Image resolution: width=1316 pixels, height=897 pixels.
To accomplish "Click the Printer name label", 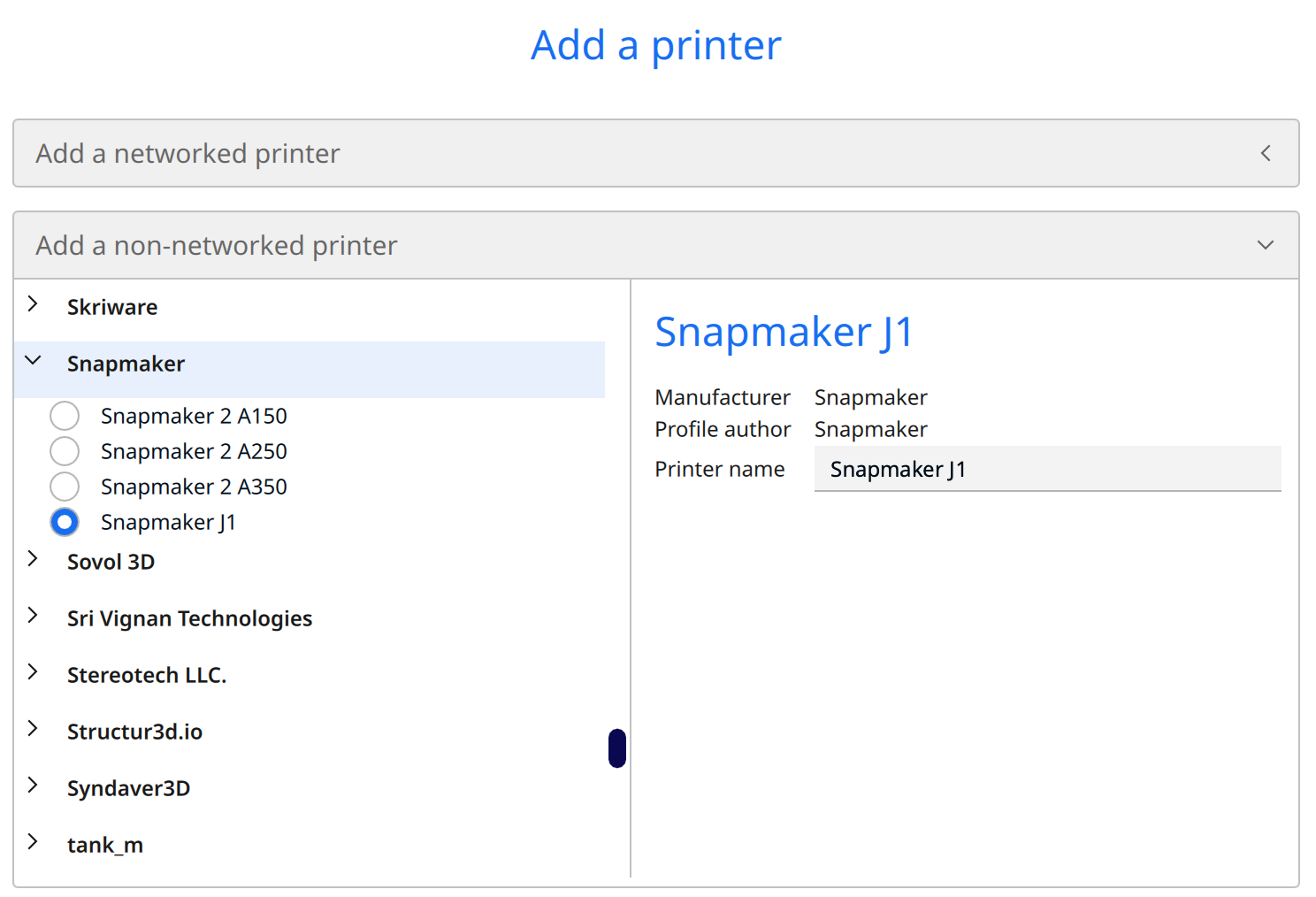I will point(719,469).
